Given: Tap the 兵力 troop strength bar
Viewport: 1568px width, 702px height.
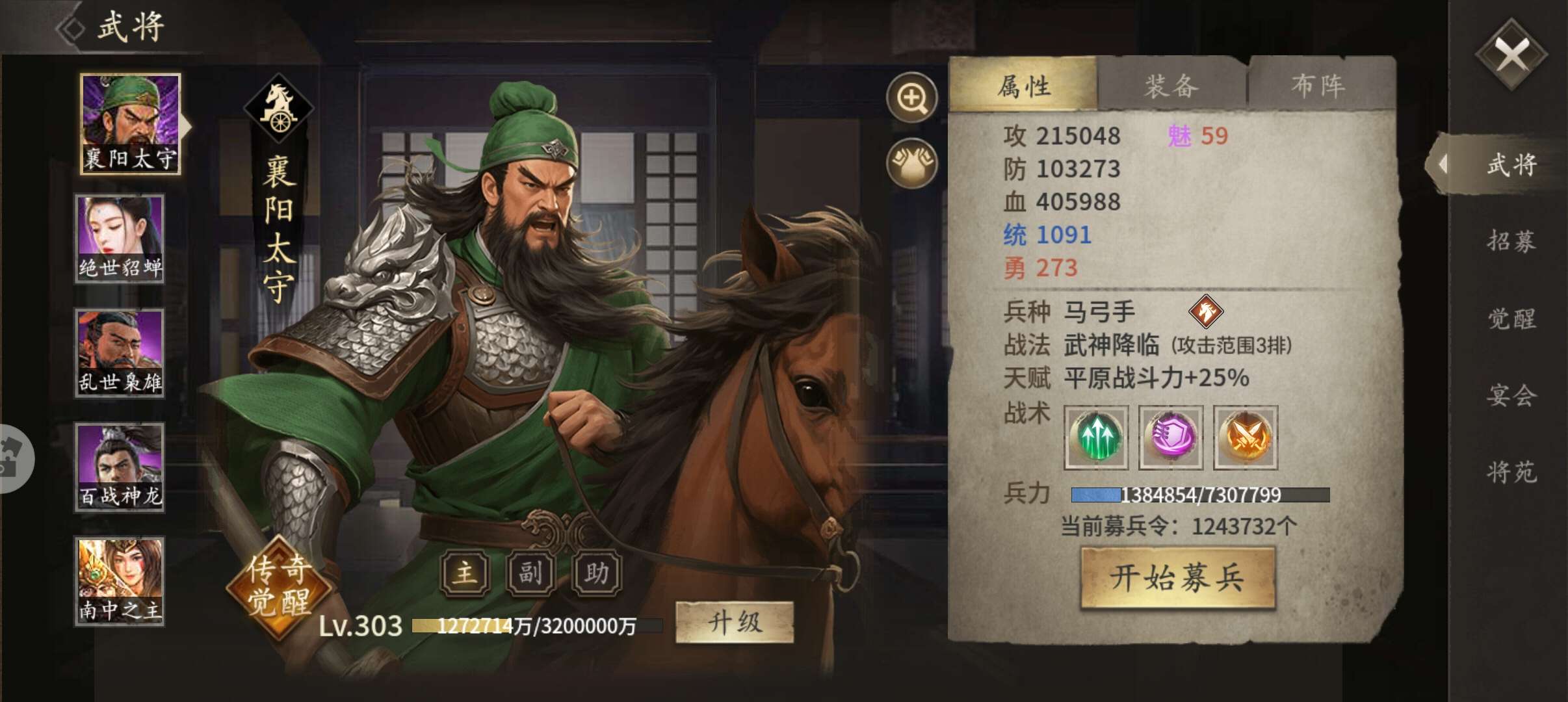Looking at the screenshot, I should (1200, 495).
